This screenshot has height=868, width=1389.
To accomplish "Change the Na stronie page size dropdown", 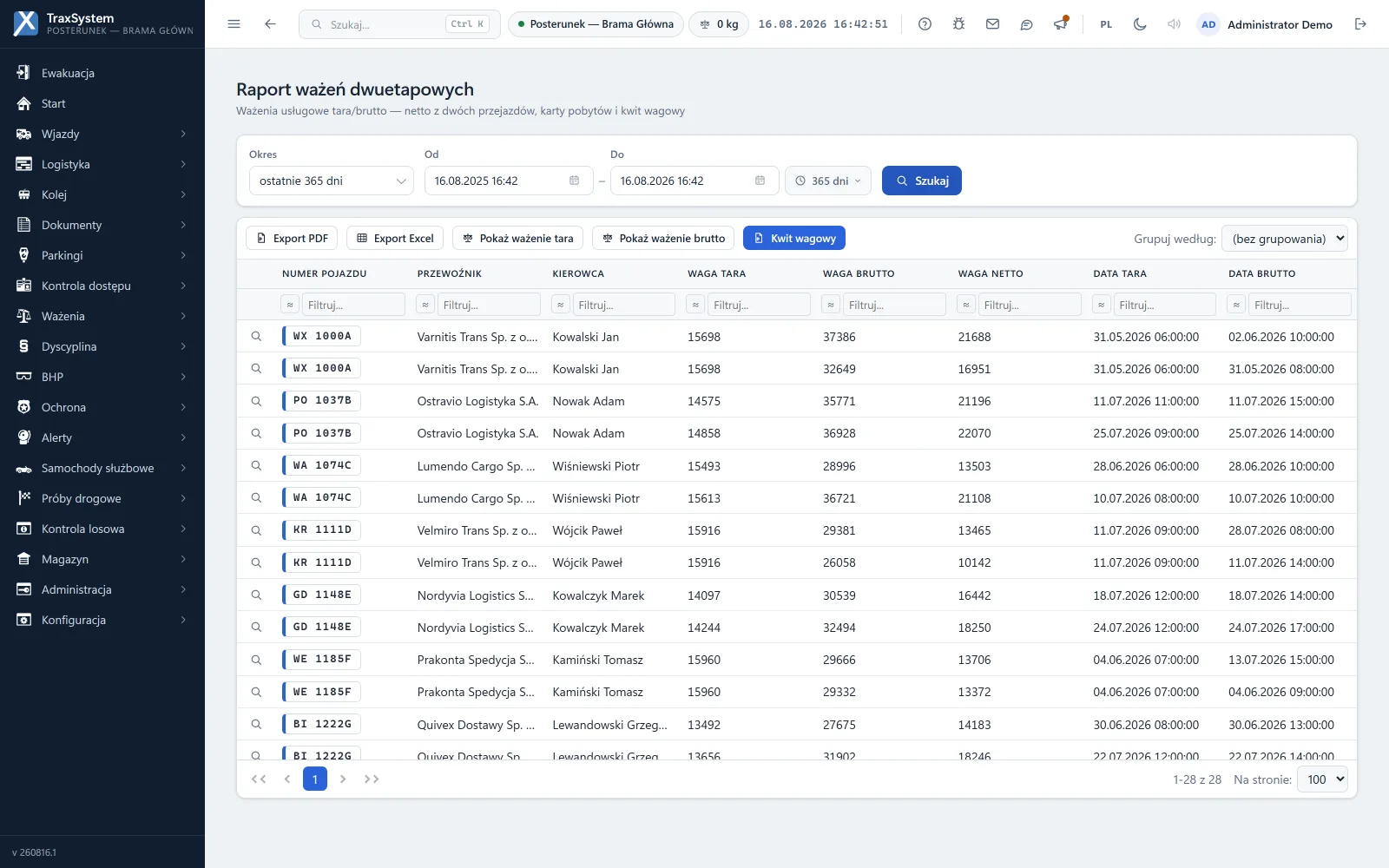I will 1322,779.
